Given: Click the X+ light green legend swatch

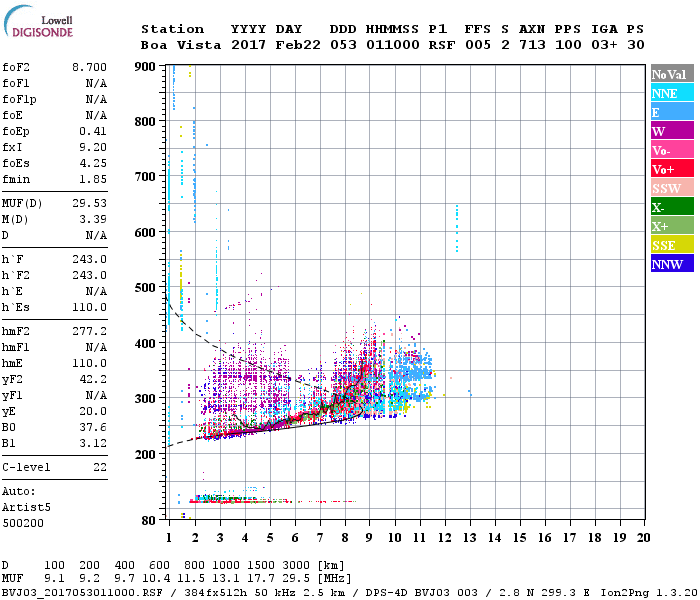Looking at the screenshot, I should tap(672, 226).
